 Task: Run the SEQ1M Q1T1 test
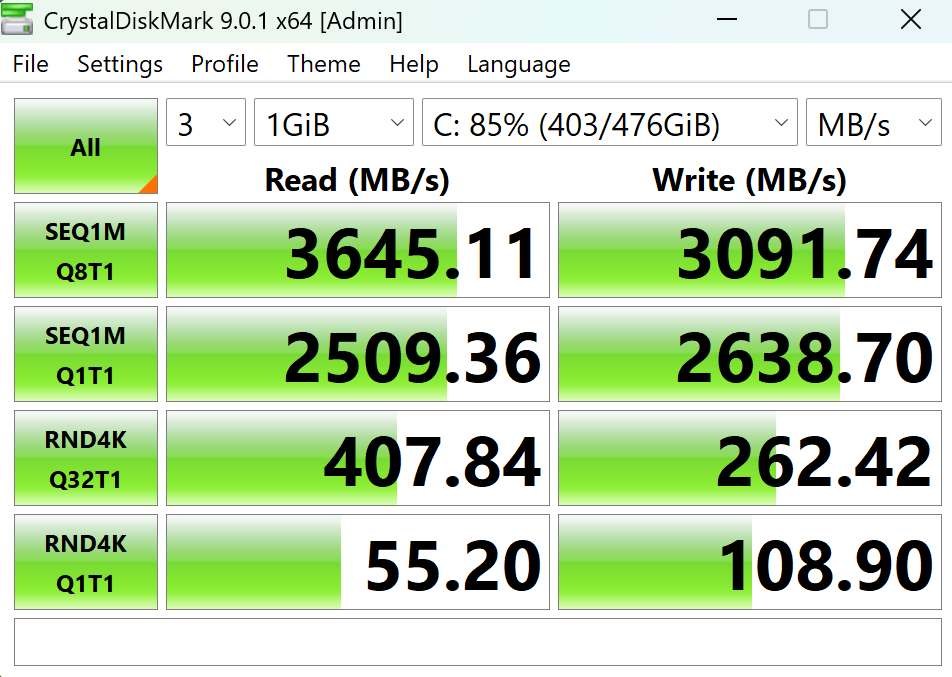86,354
